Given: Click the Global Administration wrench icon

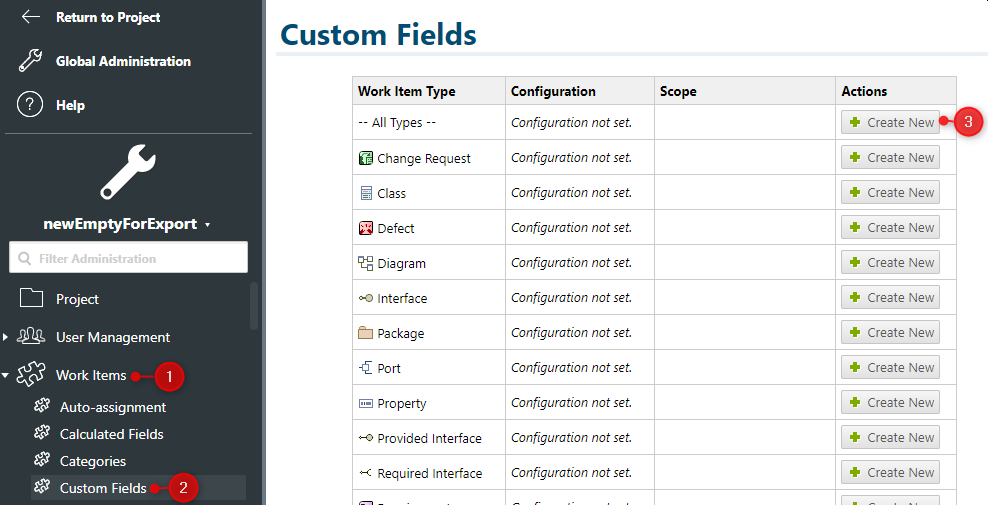Looking at the screenshot, I should click(30, 61).
